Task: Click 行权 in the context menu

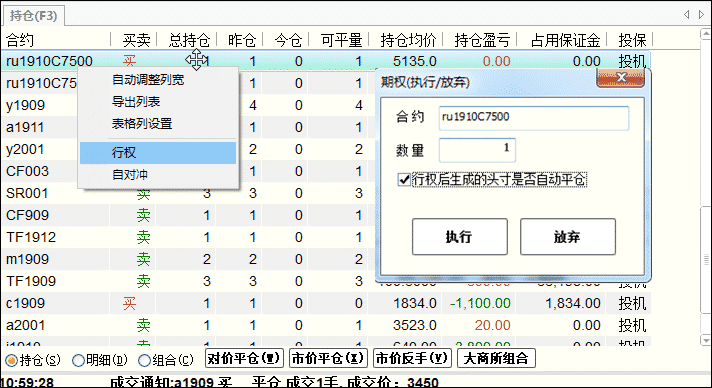Action: (x=158, y=153)
